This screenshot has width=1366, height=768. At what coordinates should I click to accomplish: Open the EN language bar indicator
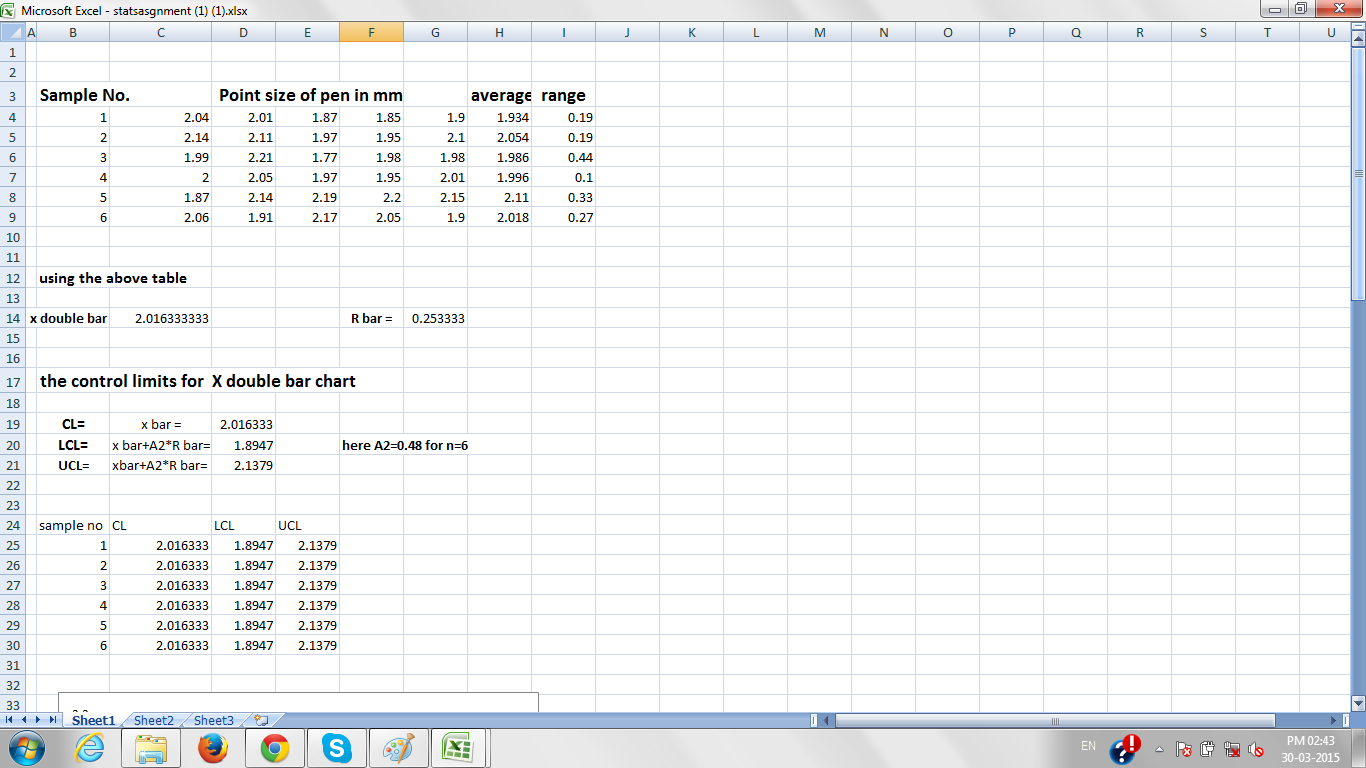(1089, 746)
